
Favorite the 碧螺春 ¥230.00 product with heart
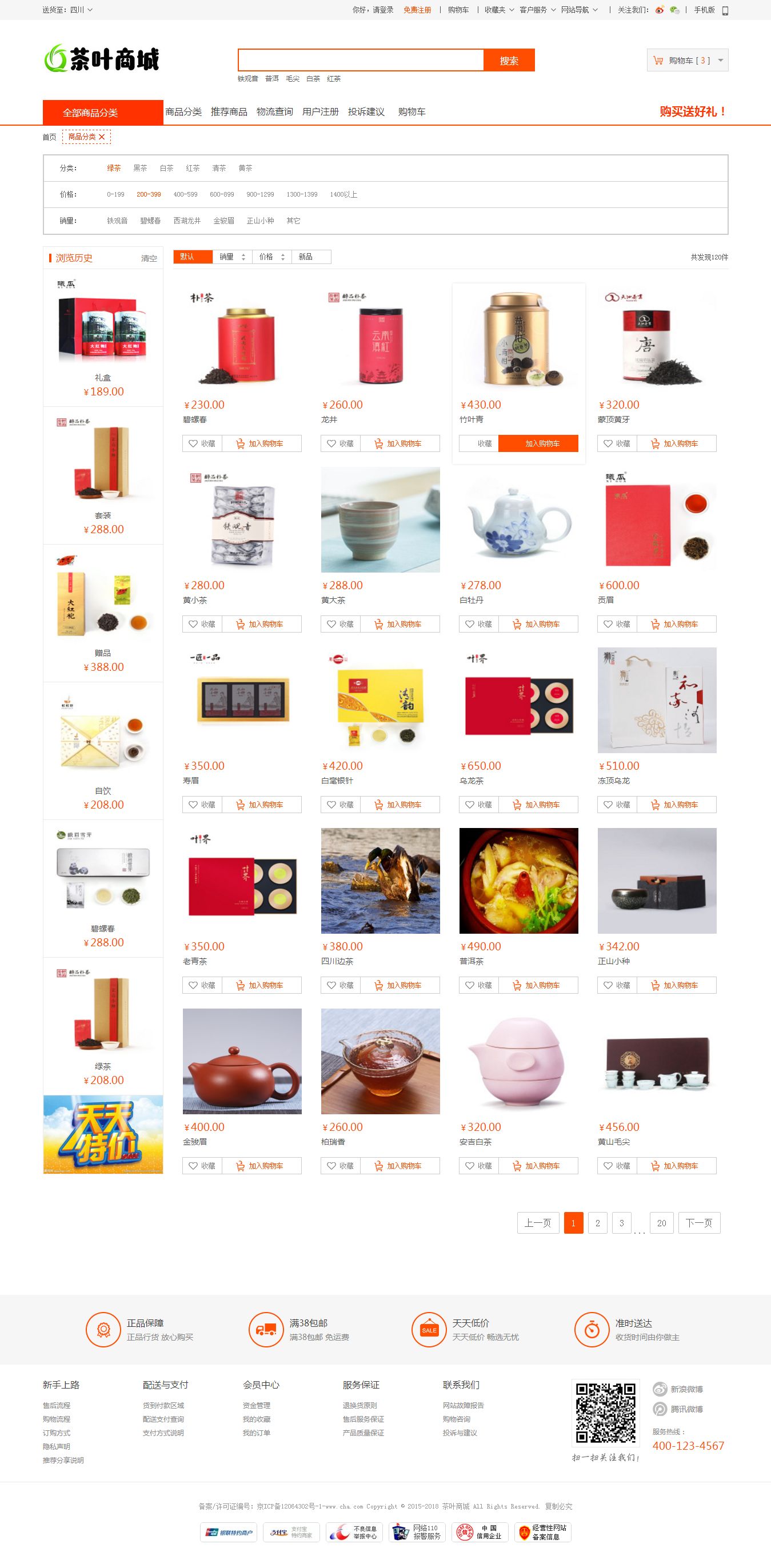click(x=193, y=444)
